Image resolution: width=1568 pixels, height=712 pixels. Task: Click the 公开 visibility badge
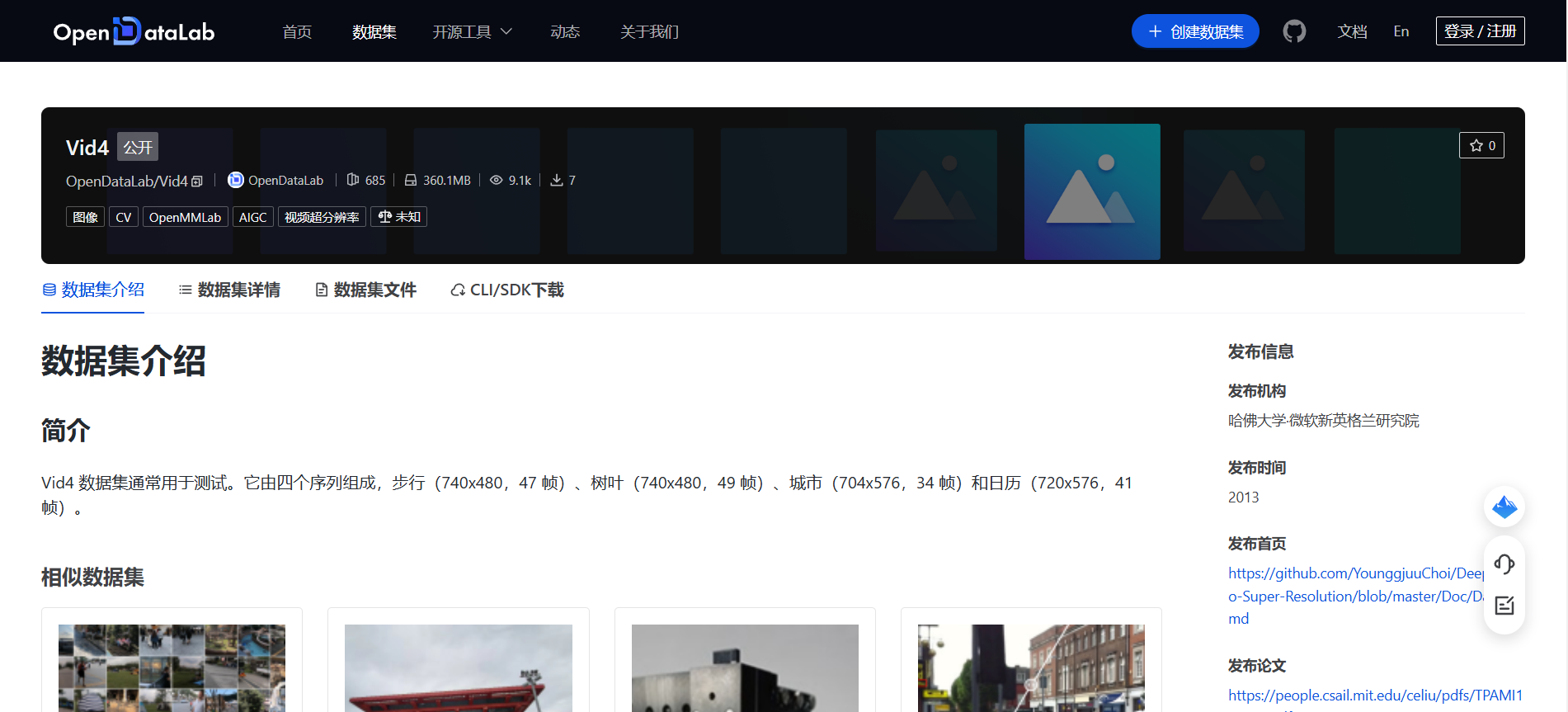coord(138,147)
